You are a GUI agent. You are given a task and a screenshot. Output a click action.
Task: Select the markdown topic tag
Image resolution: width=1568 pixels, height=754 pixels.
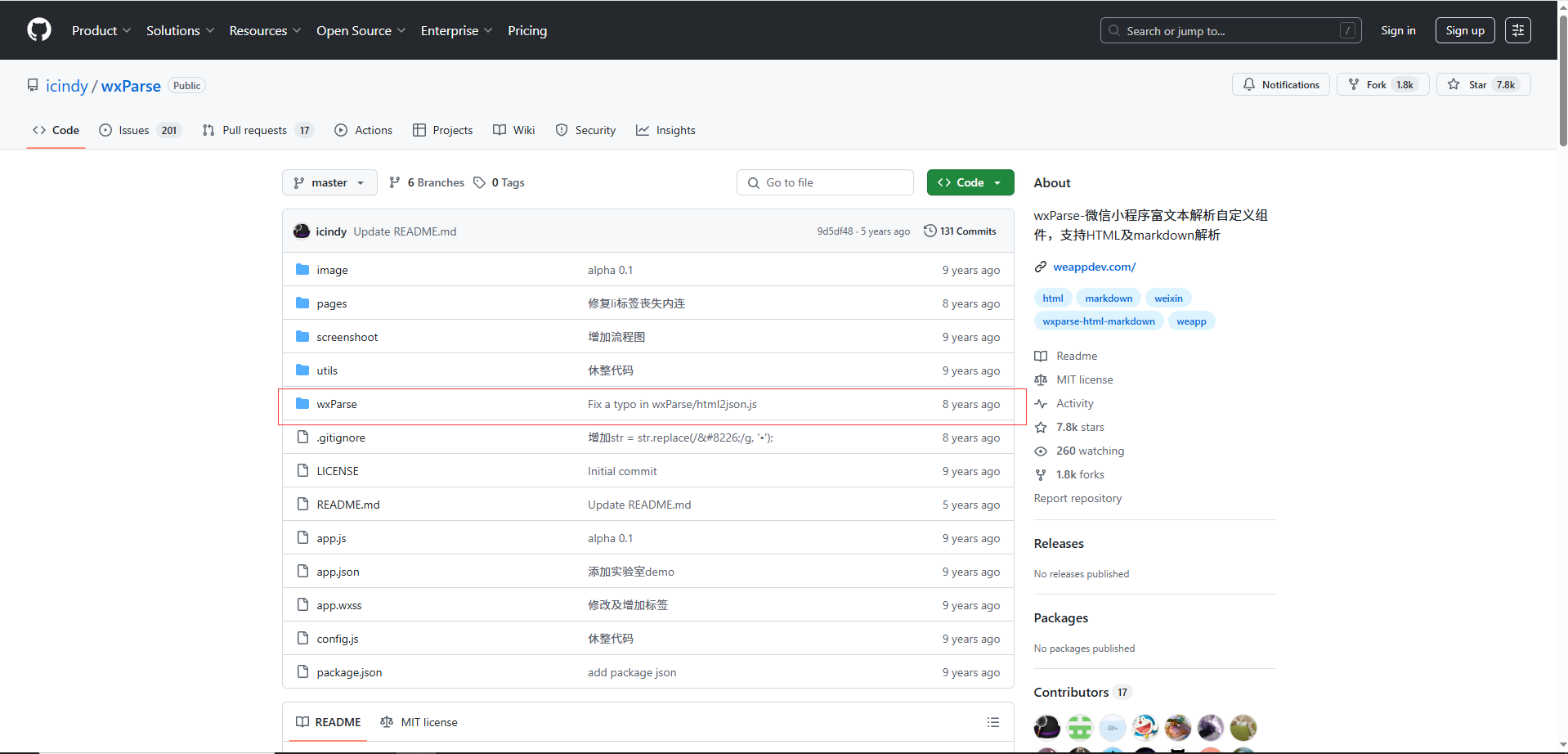1109,298
